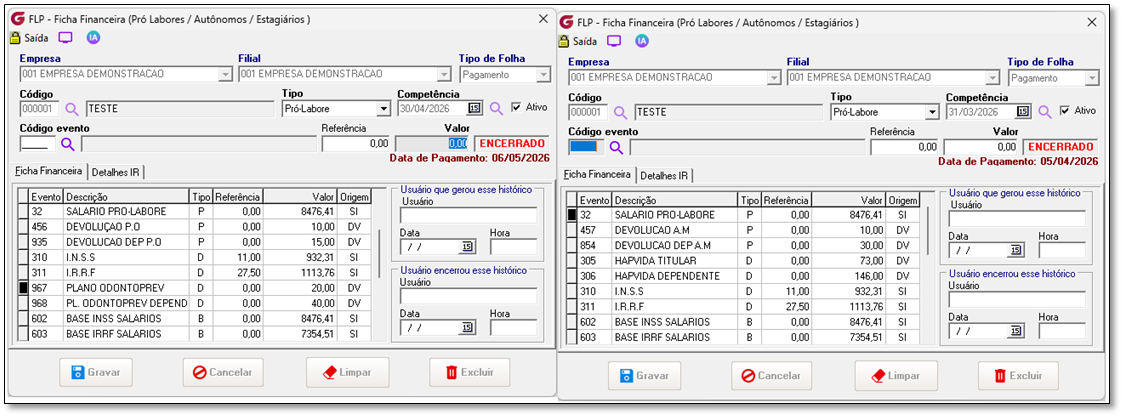Toggle Ativo checkbox in left window

pos(516,107)
